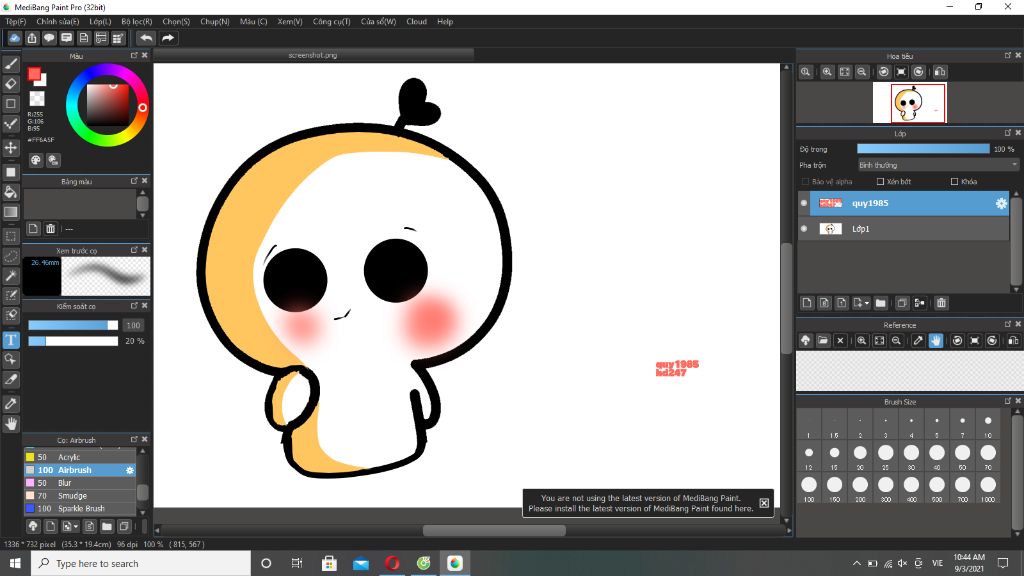Click the cloud save icon in the toolbar

point(14,38)
